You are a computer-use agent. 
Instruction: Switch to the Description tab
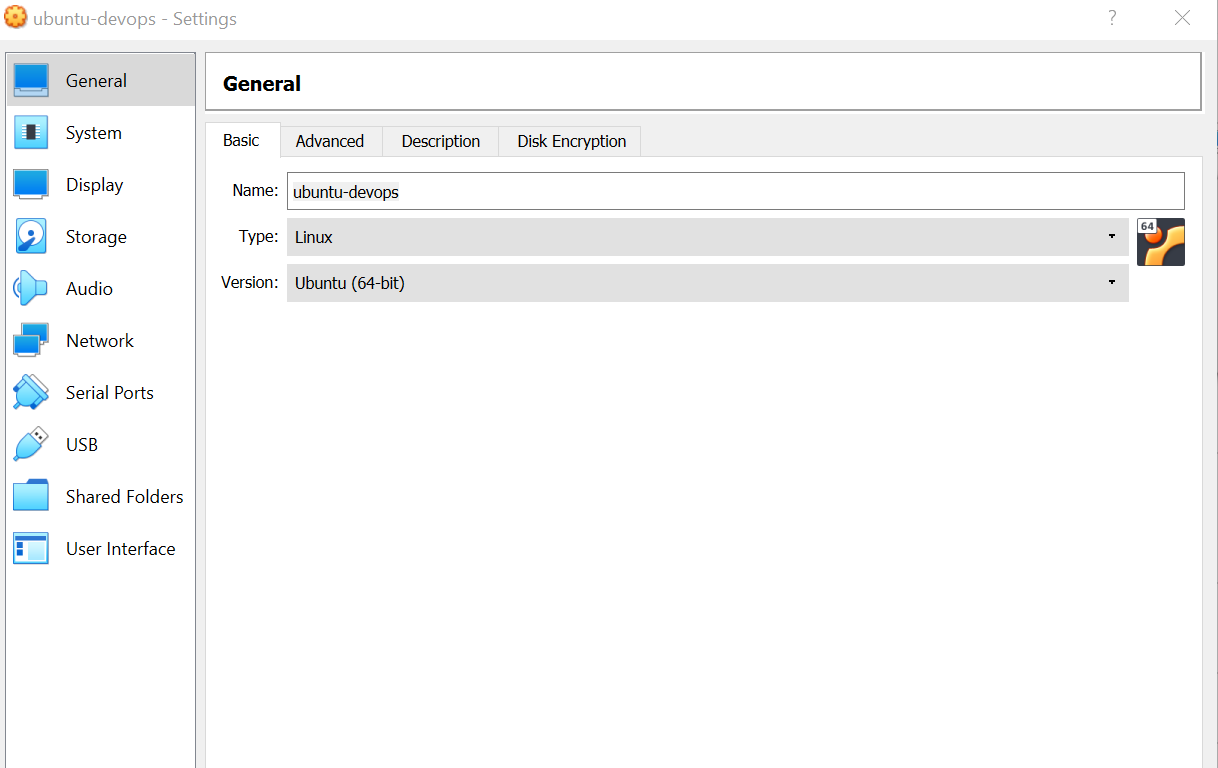click(441, 141)
